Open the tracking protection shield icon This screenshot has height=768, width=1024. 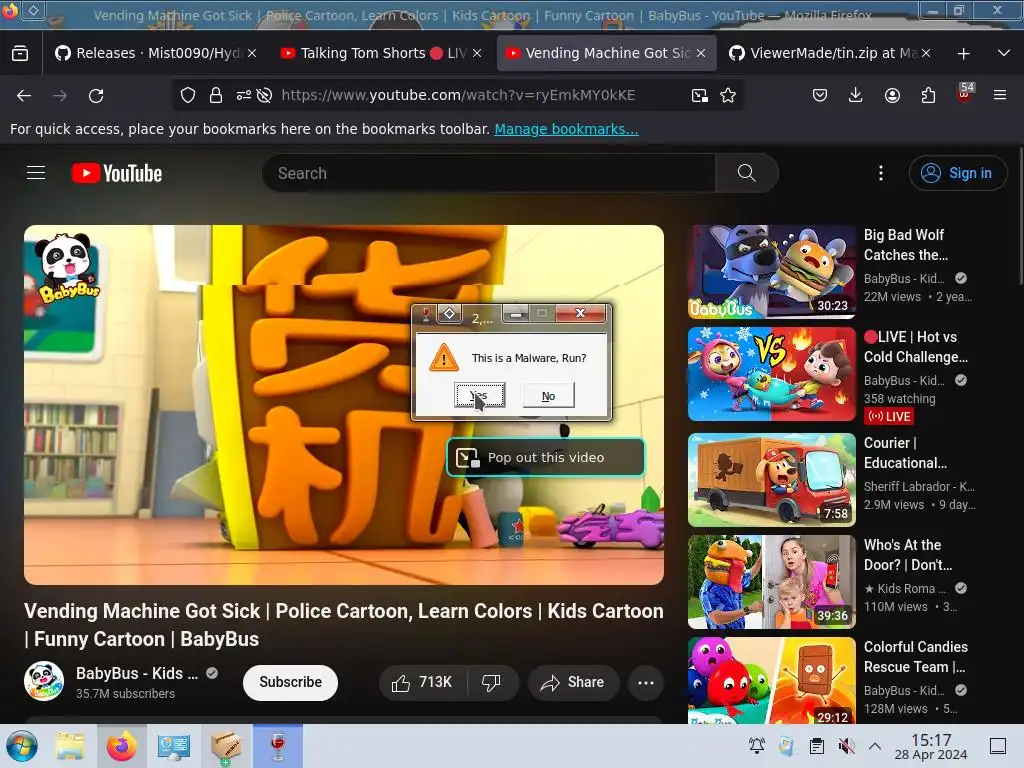pyautogui.click(x=188, y=95)
